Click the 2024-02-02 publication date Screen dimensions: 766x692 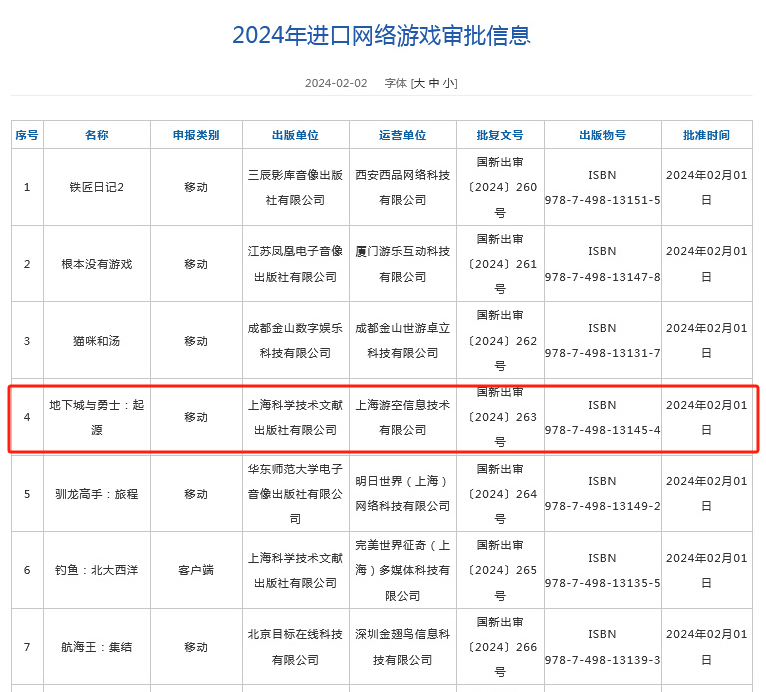click(x=336, y=83)
